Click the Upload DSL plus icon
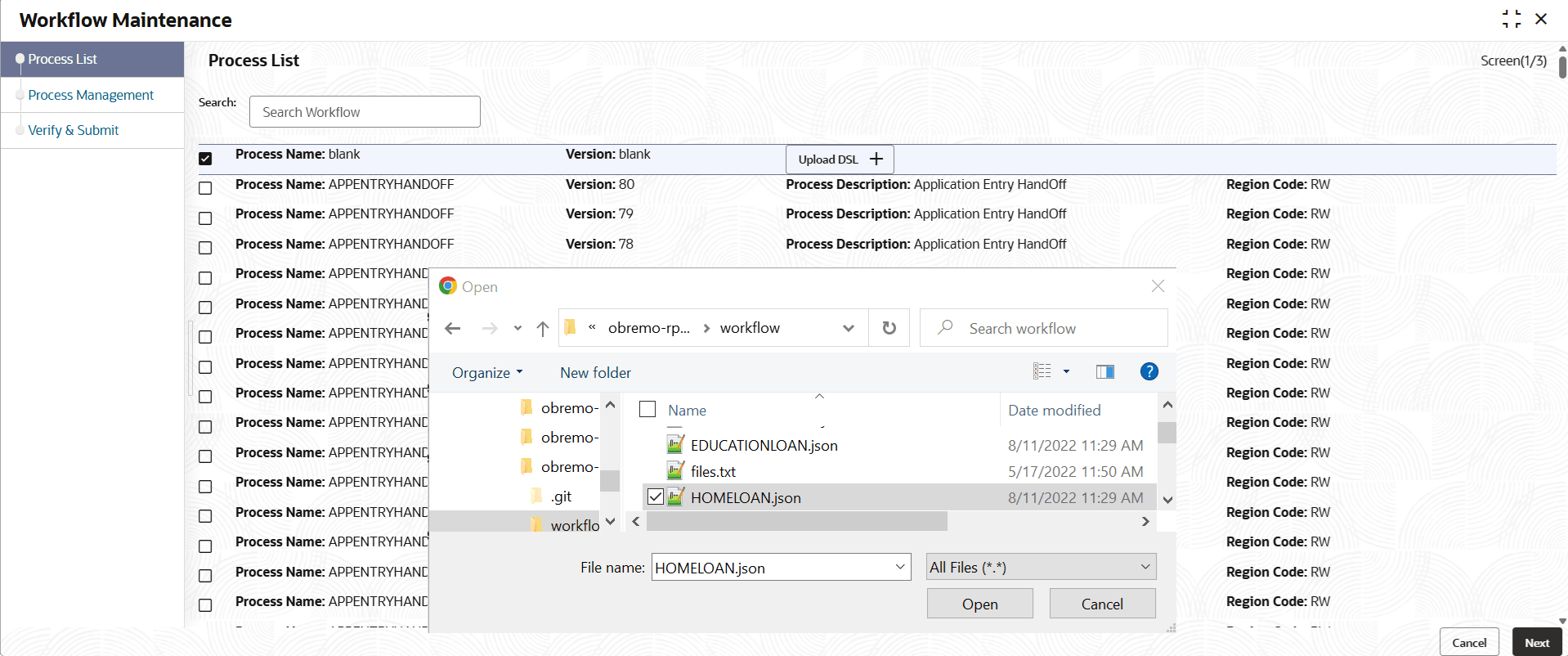This screenshot has height=656, width=1568. tap(876, 159)
